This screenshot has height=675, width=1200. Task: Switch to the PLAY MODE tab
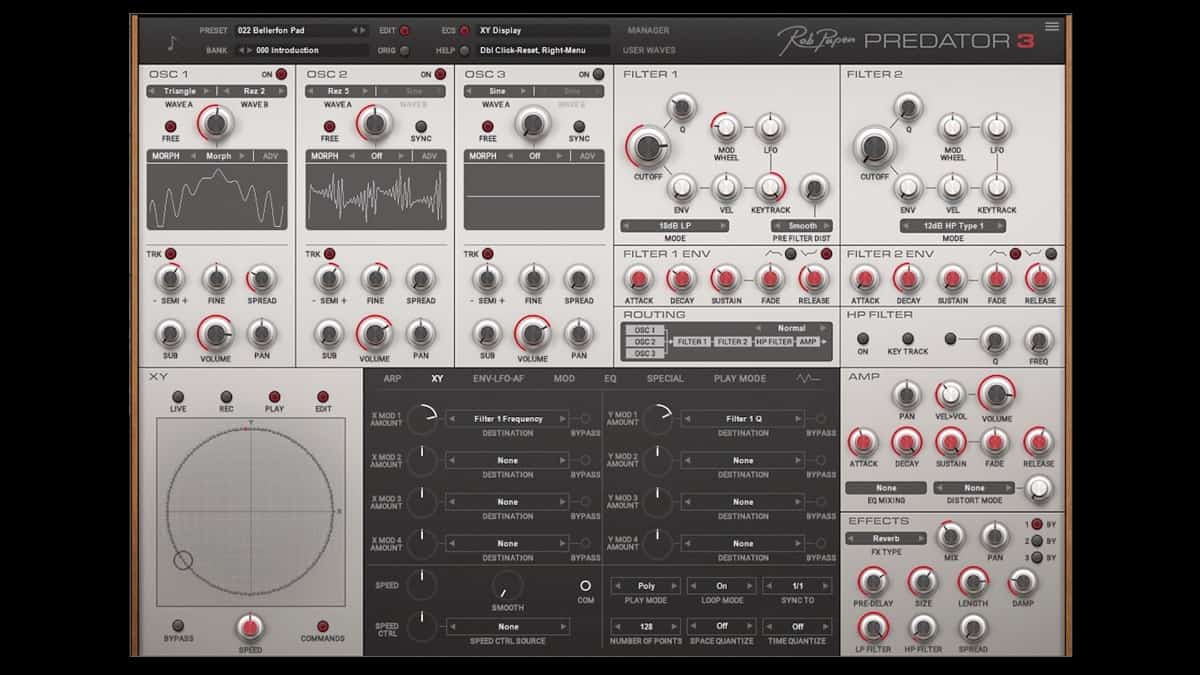coord(740,379)
